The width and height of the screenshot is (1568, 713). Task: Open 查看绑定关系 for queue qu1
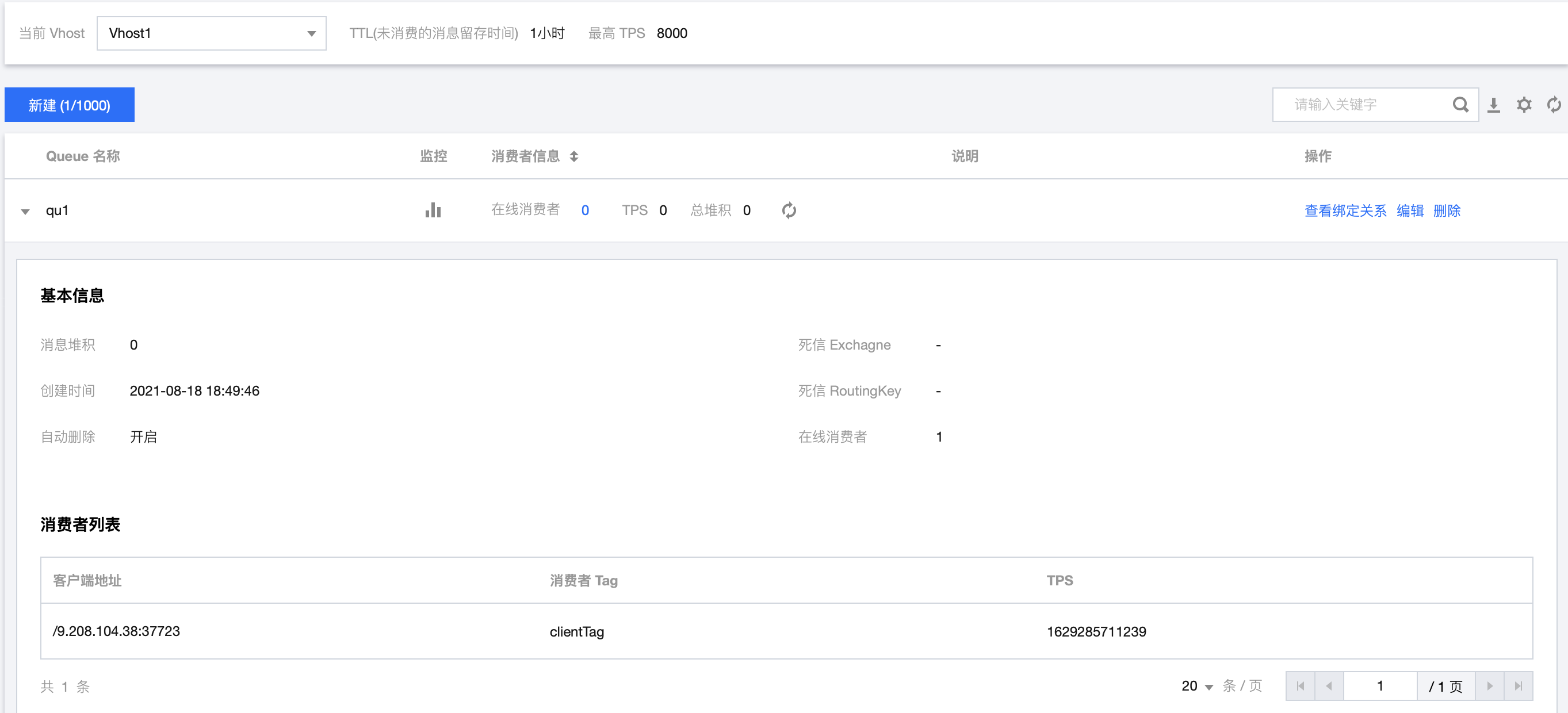click(1344, 210)
